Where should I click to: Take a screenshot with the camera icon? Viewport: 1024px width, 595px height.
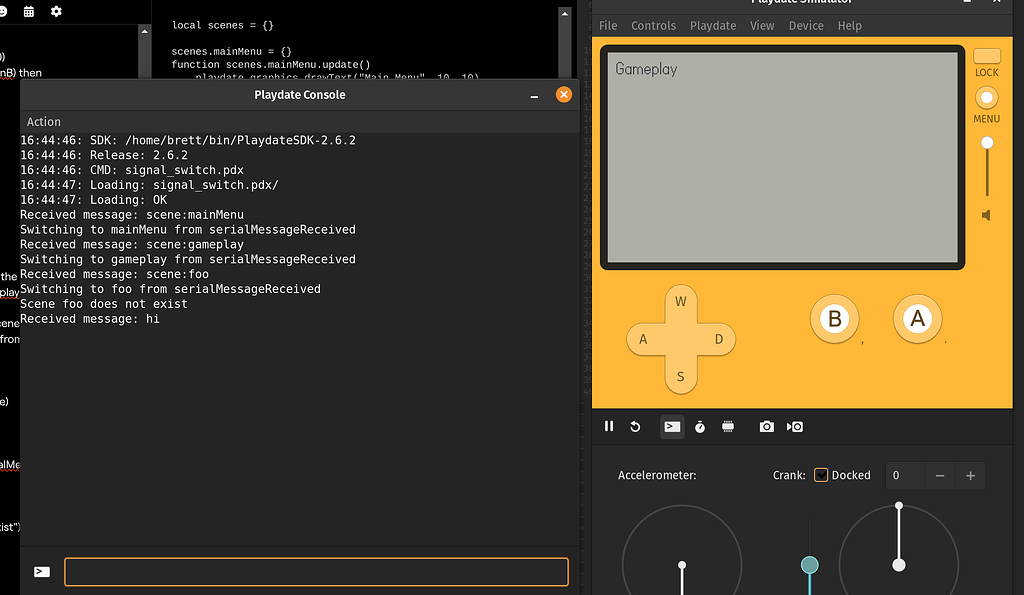click(766, 426)
